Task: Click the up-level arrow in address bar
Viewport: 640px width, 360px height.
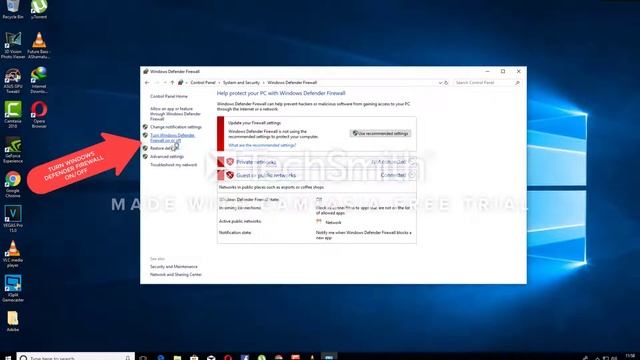Action: pyautogui.click(x=172, y=82)
